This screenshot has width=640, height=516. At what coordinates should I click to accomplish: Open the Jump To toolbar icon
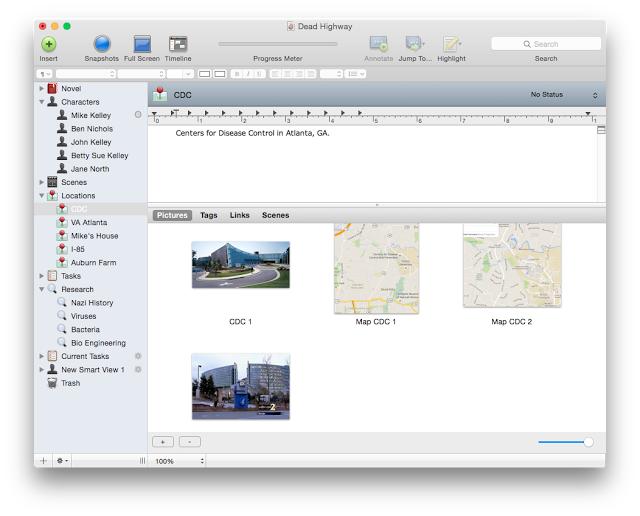click(414, 44)
